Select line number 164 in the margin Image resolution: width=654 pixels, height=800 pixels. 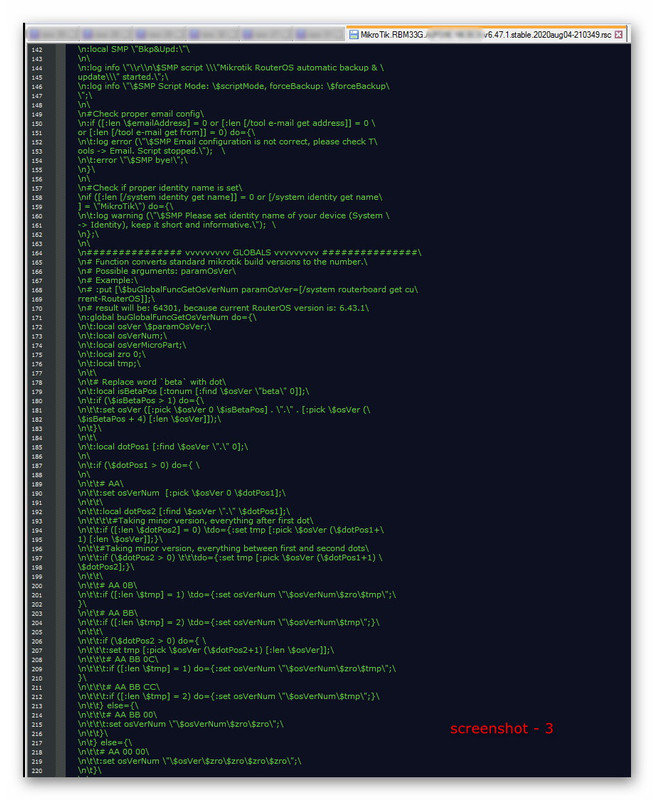pos(37,253)
